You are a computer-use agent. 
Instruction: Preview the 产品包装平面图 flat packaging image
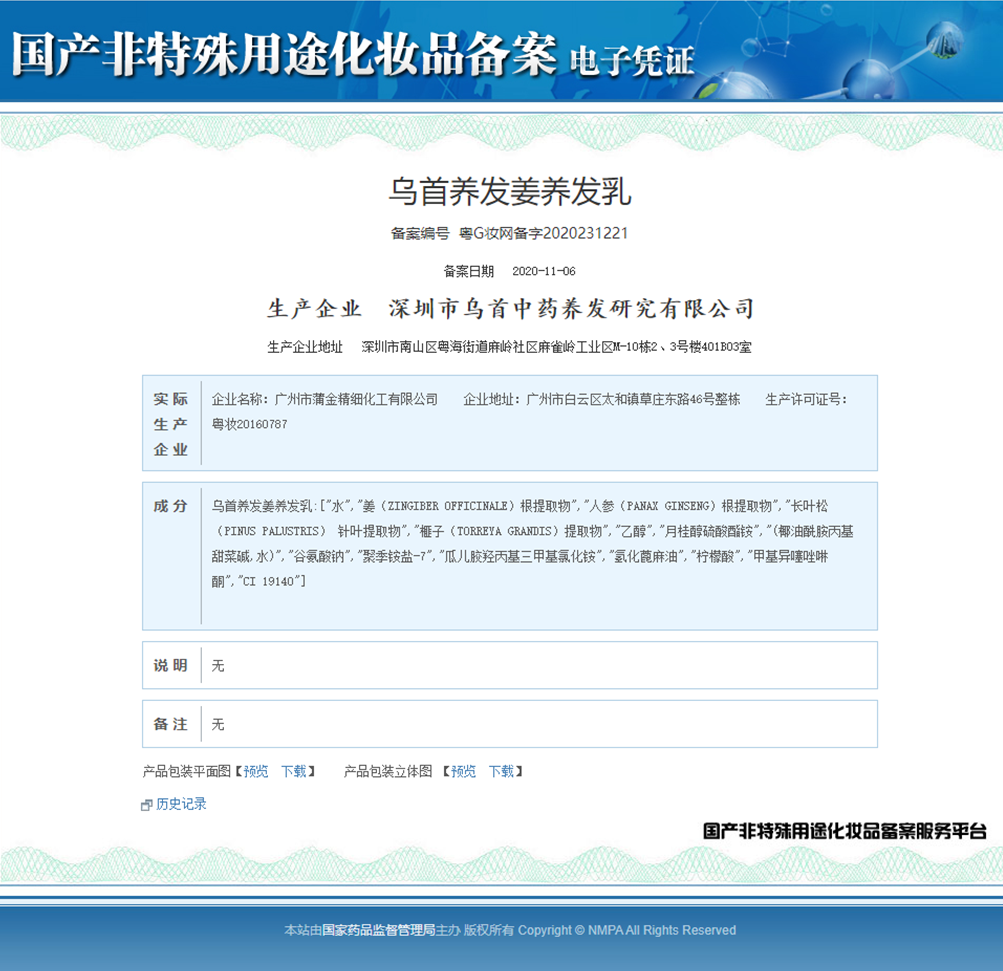click(256, 771)
